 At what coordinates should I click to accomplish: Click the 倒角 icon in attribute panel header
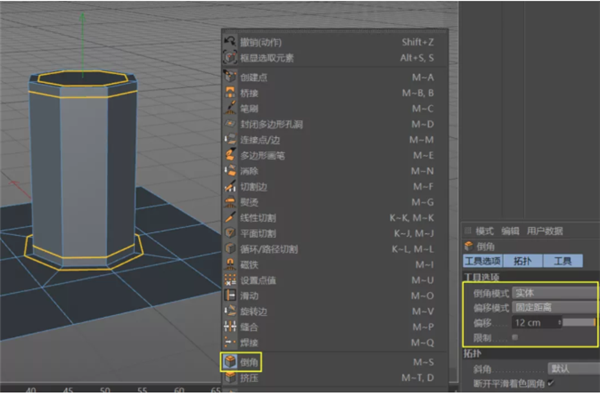point(468,246)
